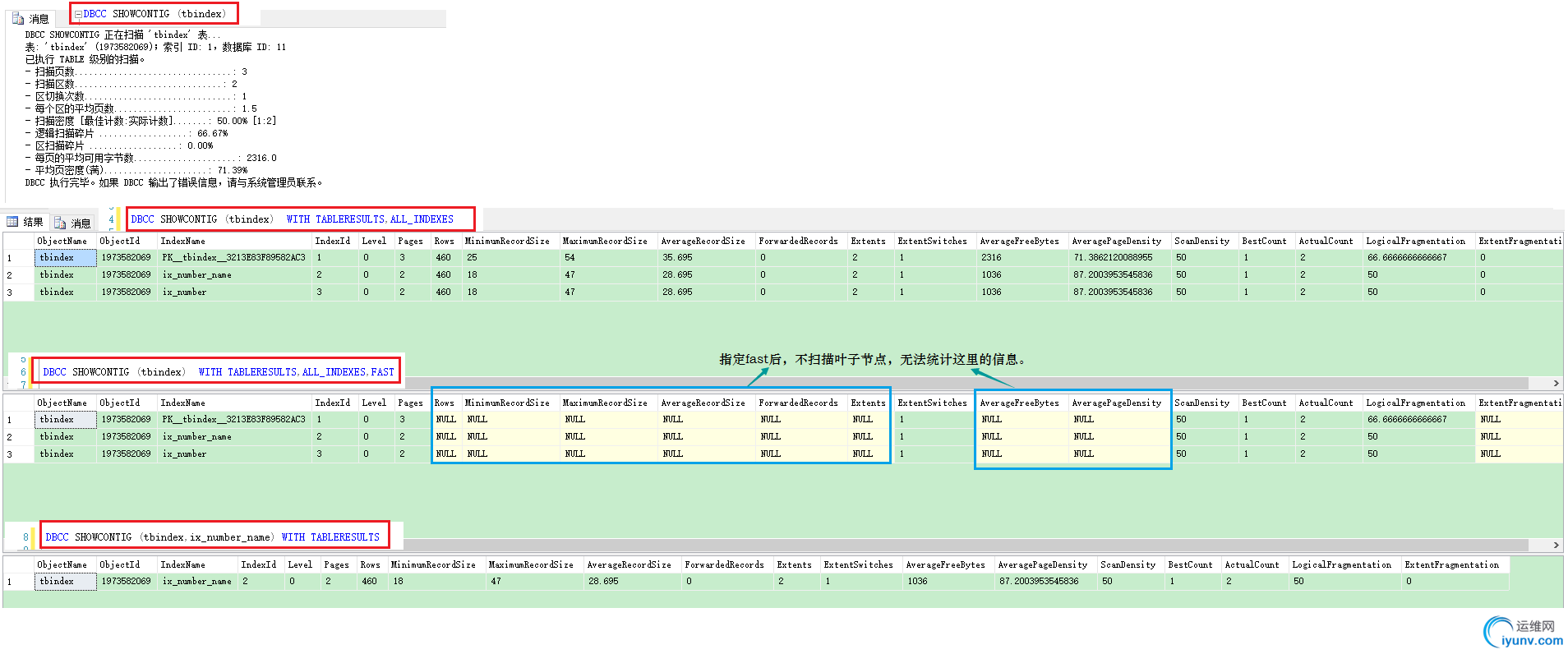Click row header 3 of the first results grid
The height and width of the screenshot is (654, 1568).
tap(18, 292)
